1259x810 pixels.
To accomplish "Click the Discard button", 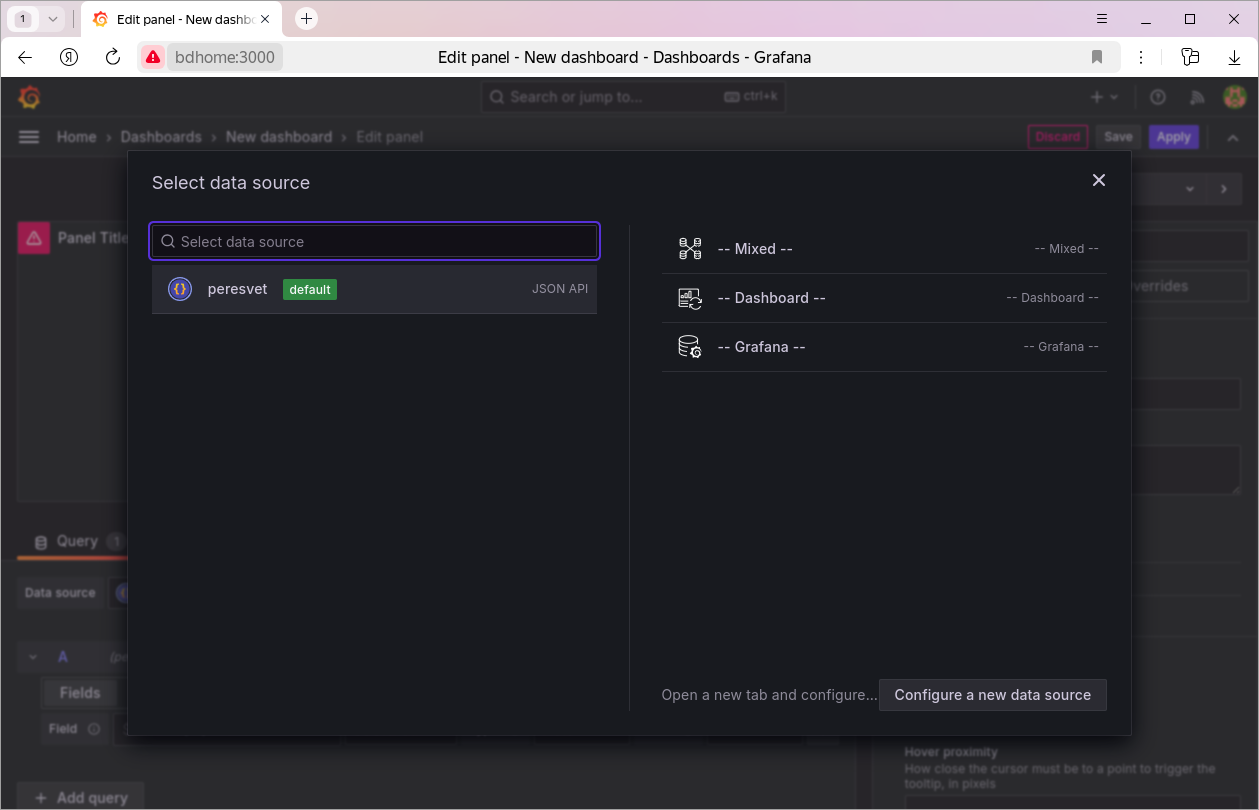I will [1058, 137].
